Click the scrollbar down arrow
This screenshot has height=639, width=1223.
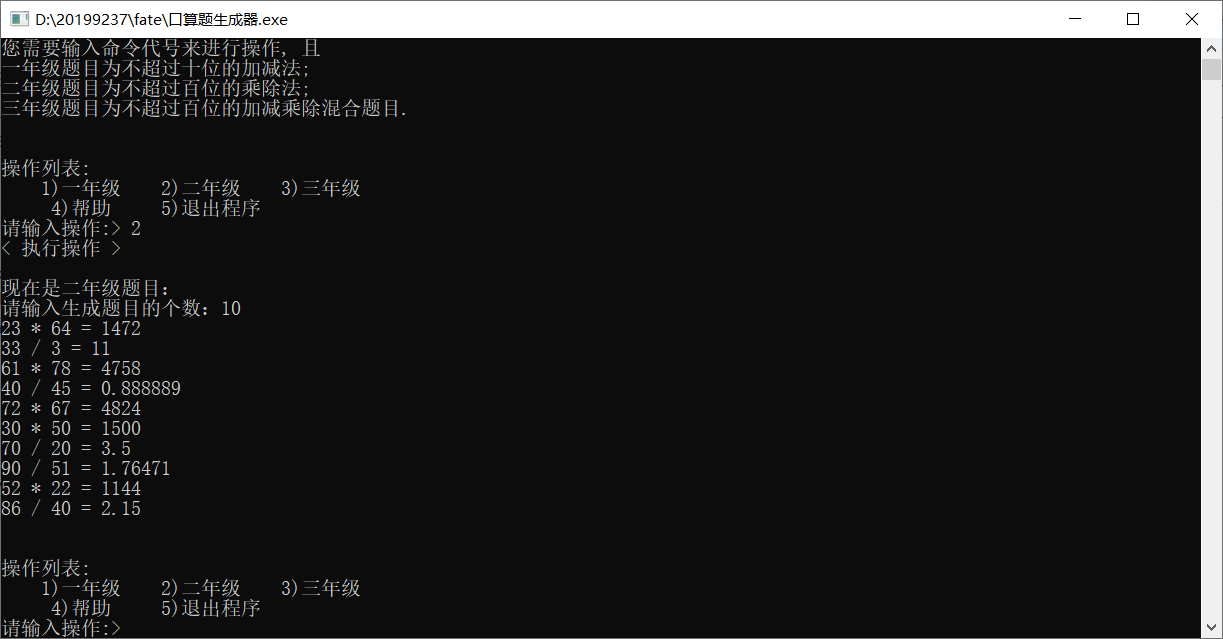pyautogui.click(x=1212, y=629)
